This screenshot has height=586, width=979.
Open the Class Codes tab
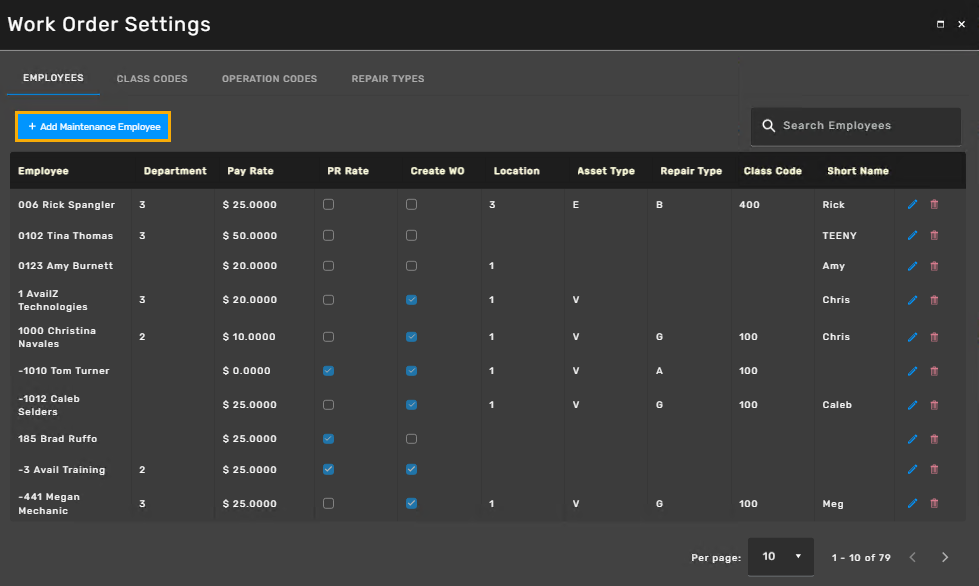coord(152,79)
